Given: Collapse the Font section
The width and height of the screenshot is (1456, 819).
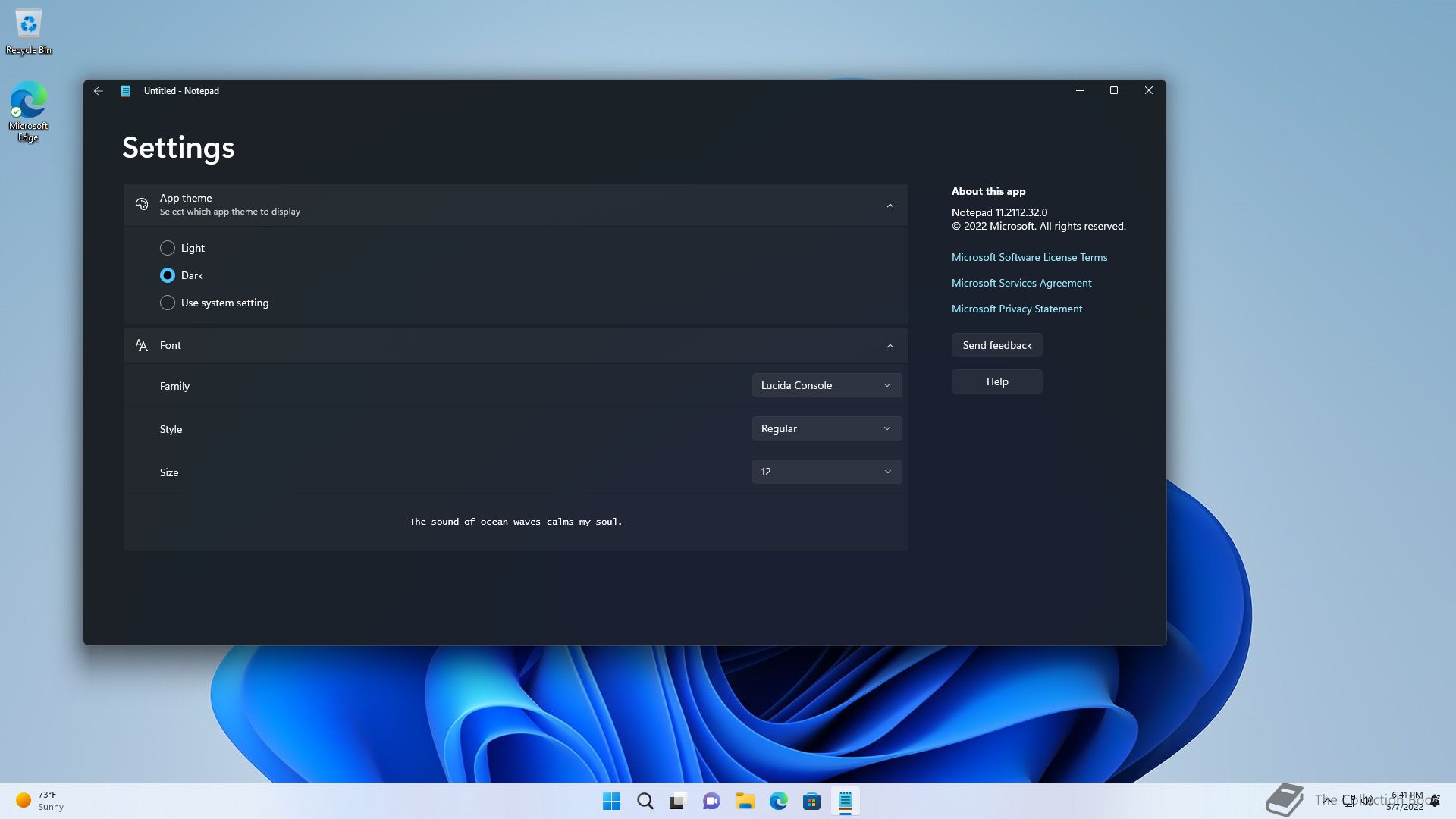Looking at the screenshot, I should [890, 346].
